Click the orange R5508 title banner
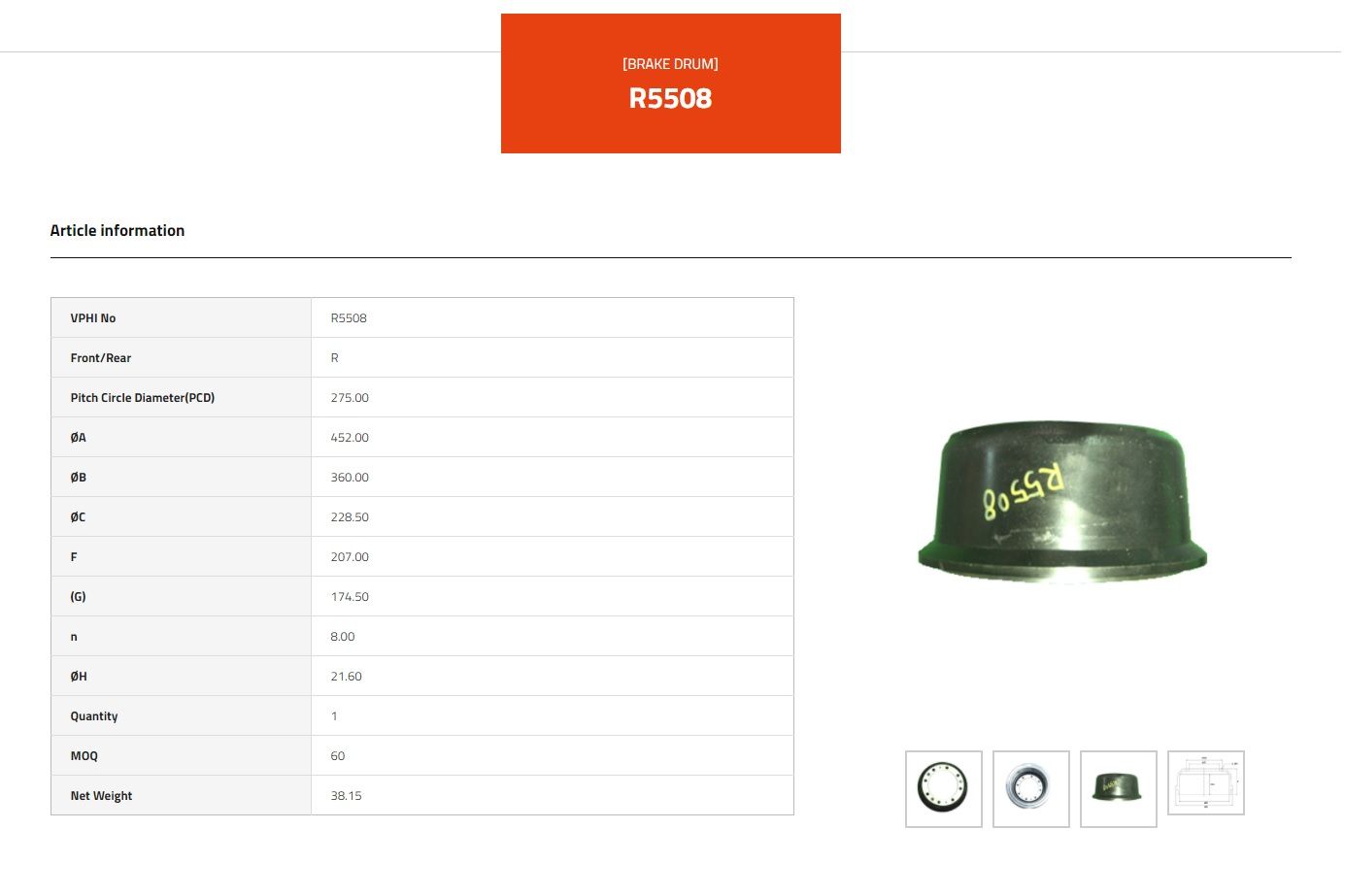The height and width of the screenshot is (896, 1345). click(670, 83)
